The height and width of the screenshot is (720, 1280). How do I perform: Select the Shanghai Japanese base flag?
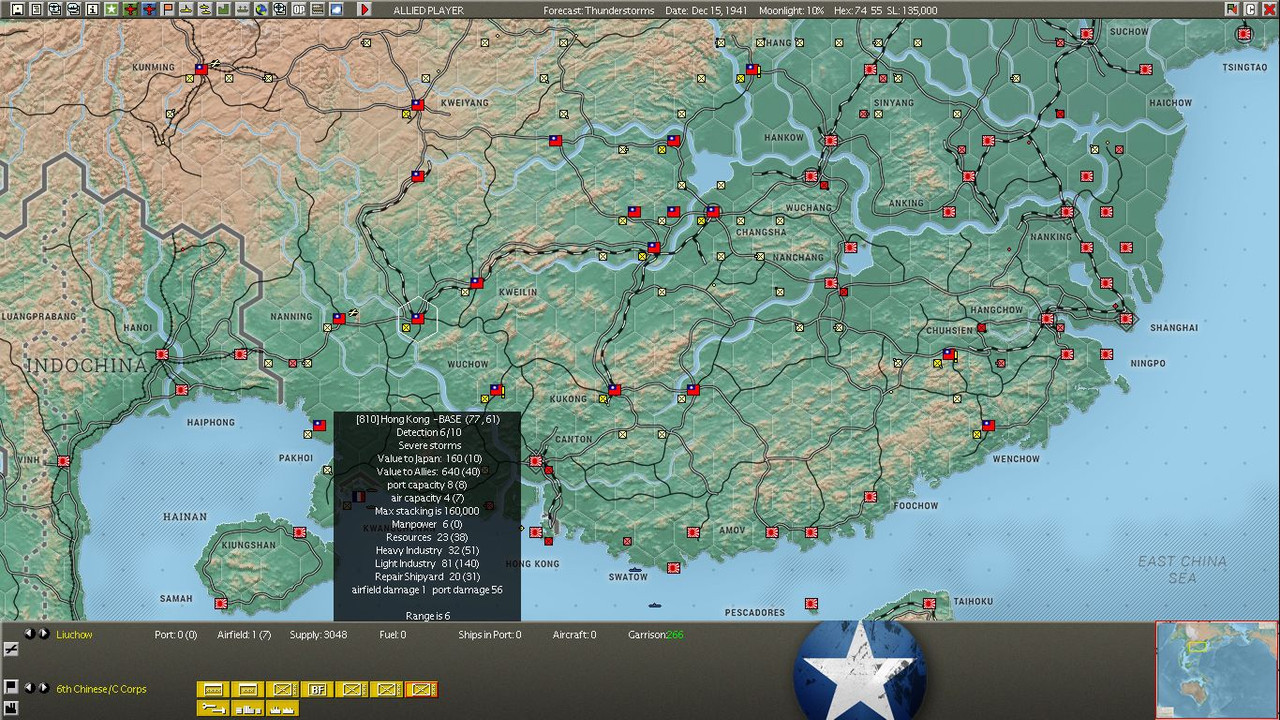[x=1126, y=319]
